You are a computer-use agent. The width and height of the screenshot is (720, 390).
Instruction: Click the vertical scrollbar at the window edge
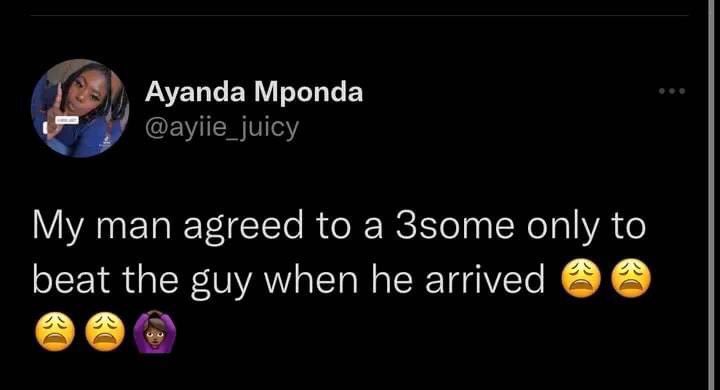(711, 195)
